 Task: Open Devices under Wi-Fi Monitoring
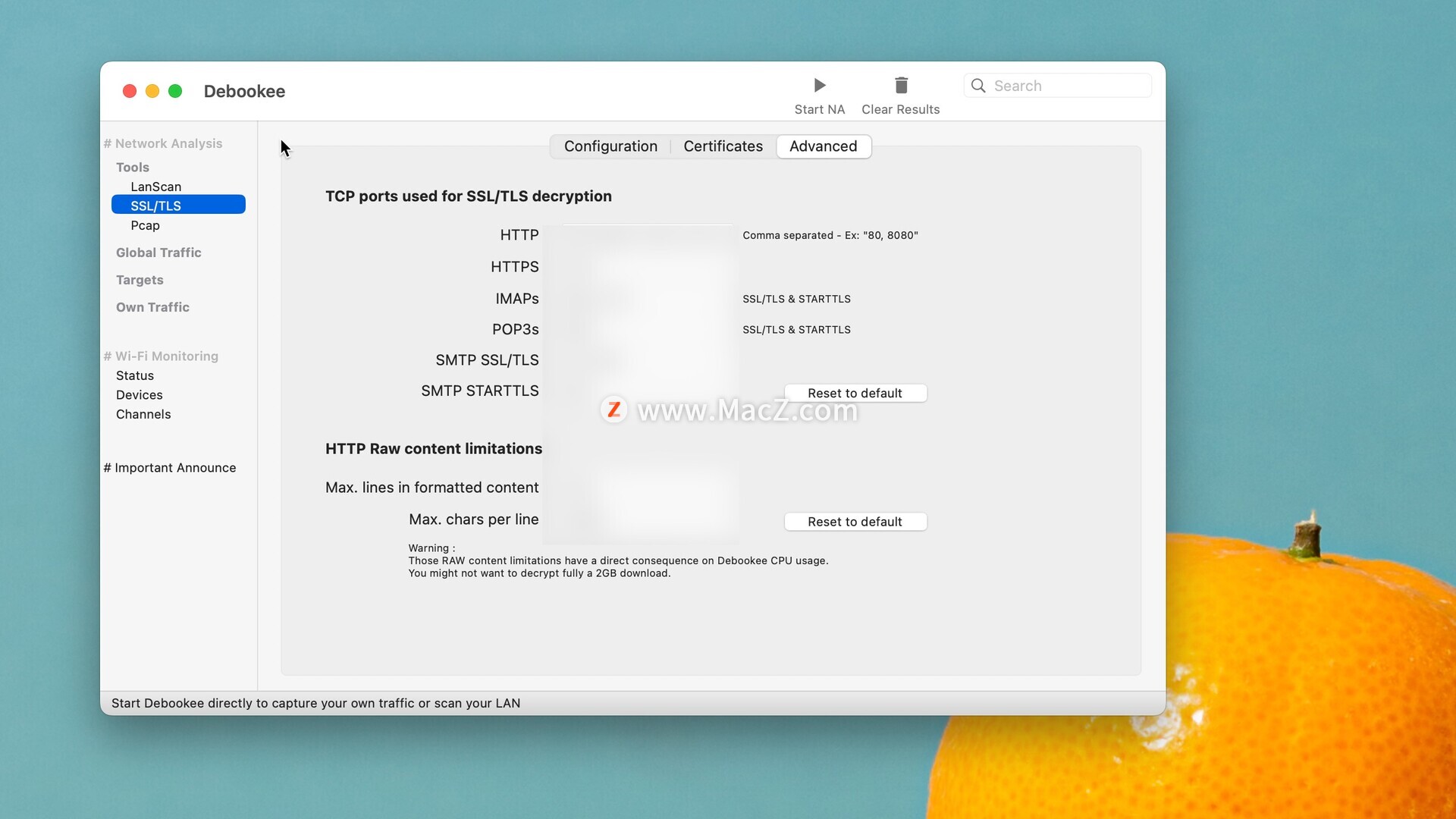[x=140, y=395]
